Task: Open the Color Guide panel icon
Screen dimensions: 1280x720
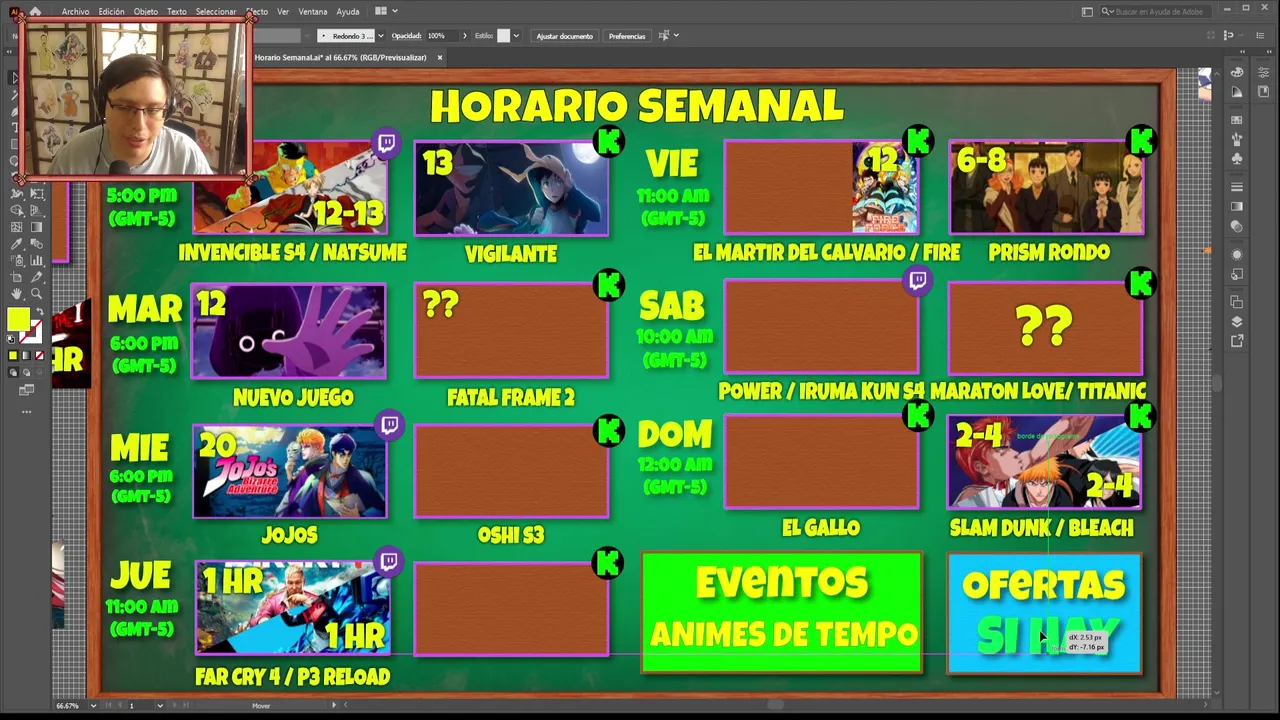Action: tap(1237, 91)
